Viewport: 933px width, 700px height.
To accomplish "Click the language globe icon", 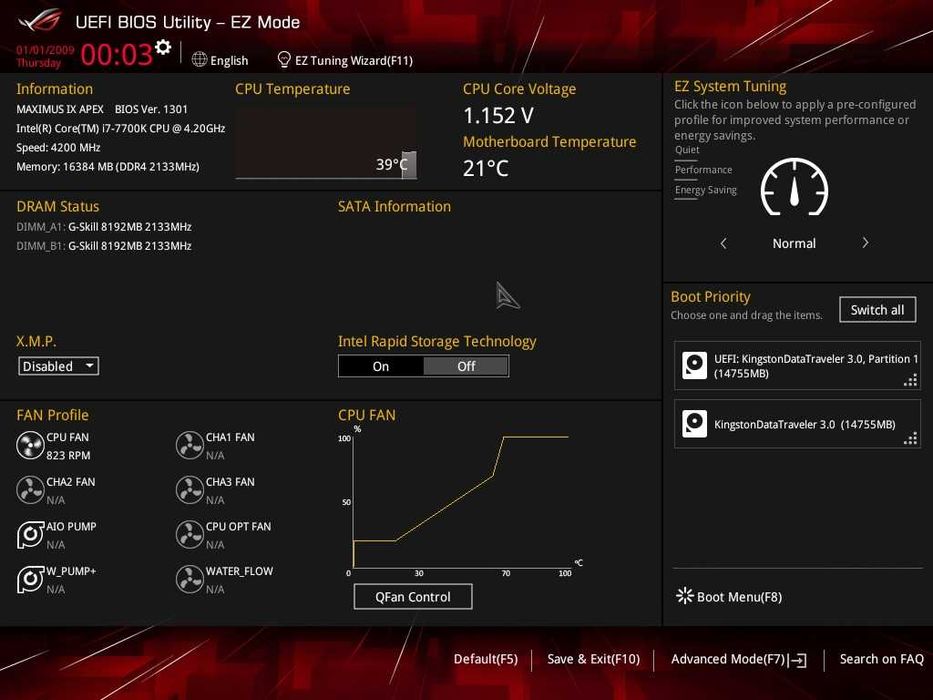I will point(199,60).
